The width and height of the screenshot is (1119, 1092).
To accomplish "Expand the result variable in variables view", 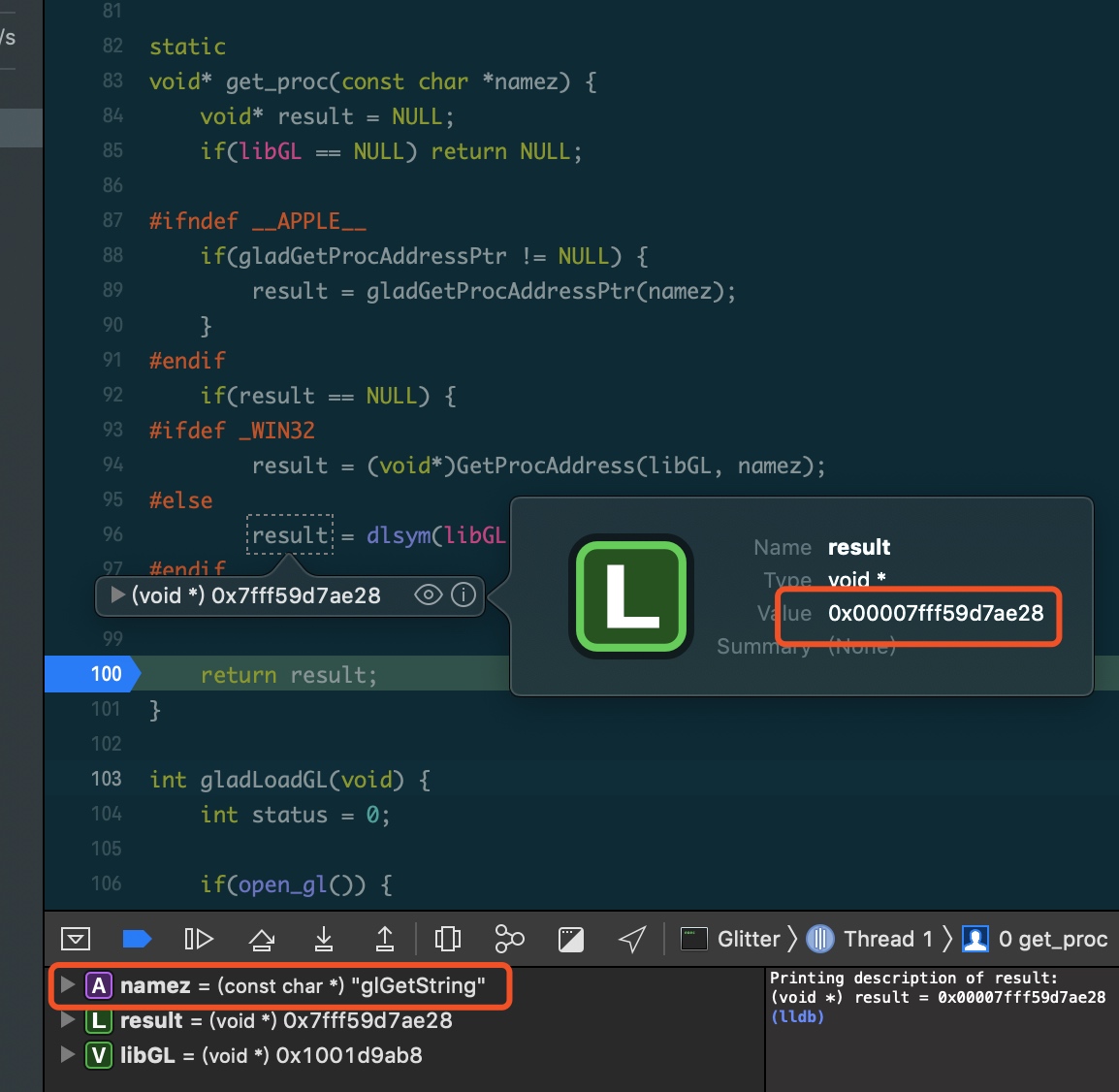I will (x=67, y=1020).
